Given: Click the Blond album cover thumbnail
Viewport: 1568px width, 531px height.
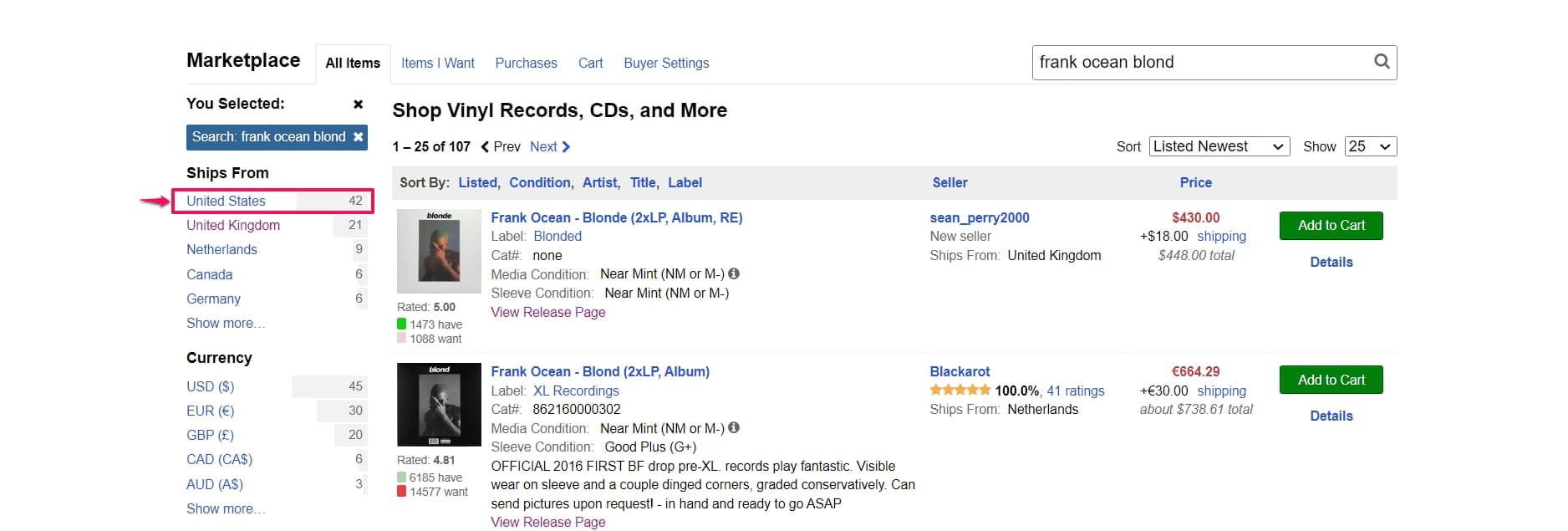Looking at the screenshot, I should [438, 405].
